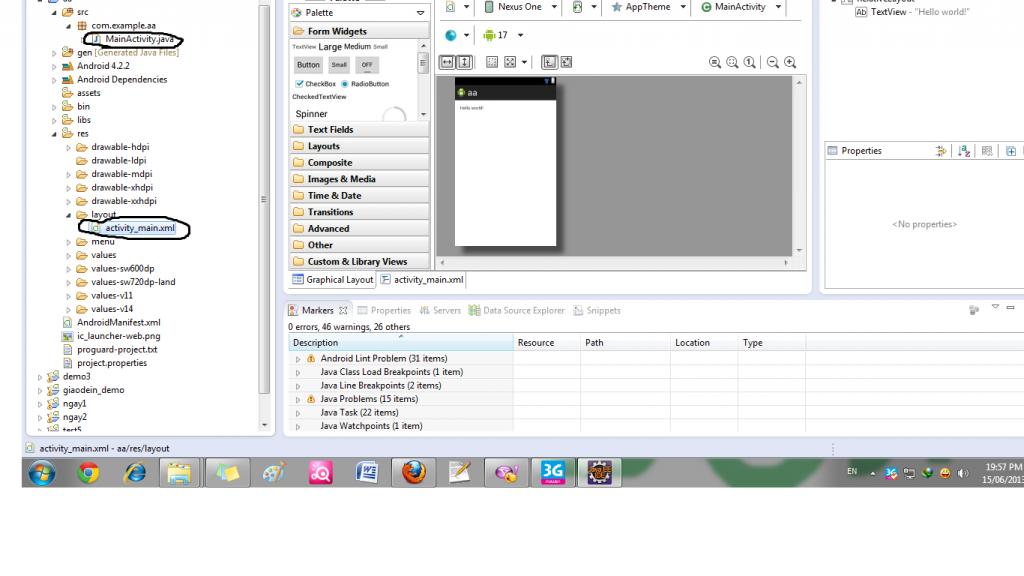Open the Images & Media palette category
The image size is (1024, 576).
click(x=359, y=179)
